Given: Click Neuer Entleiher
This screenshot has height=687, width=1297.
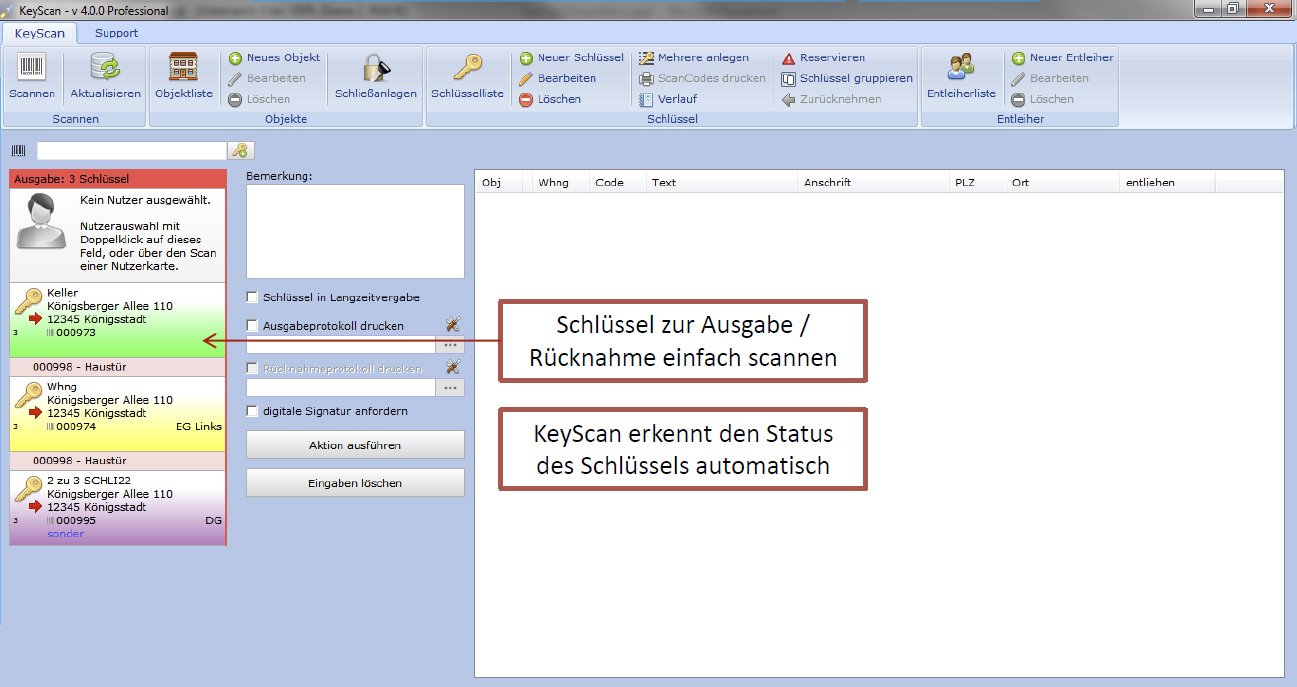Looking at the screenshot, I should pyautogui.click(x=1062, y=58).
